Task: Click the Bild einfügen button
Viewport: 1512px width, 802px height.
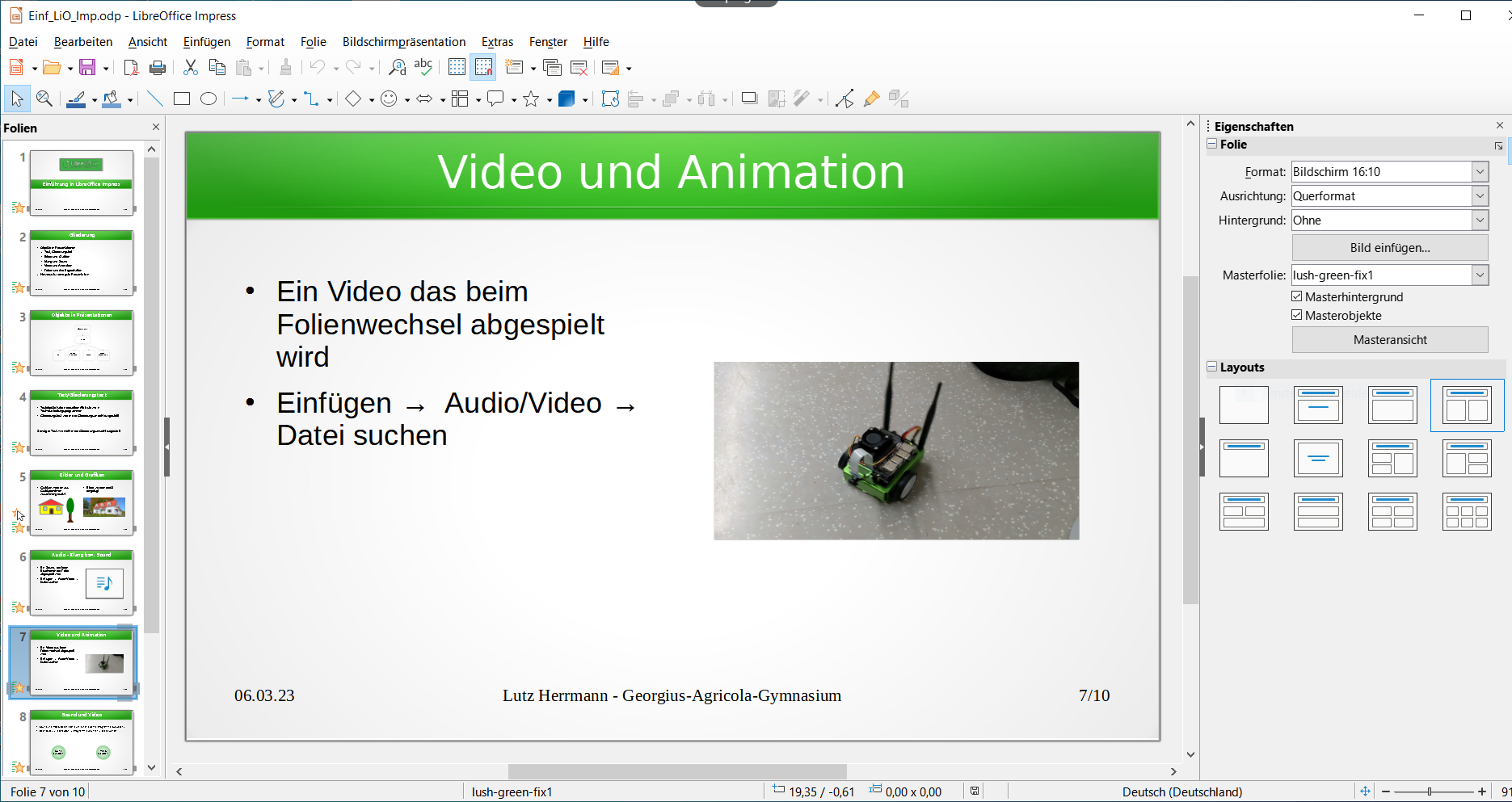Action: [x=1389, y=248]
